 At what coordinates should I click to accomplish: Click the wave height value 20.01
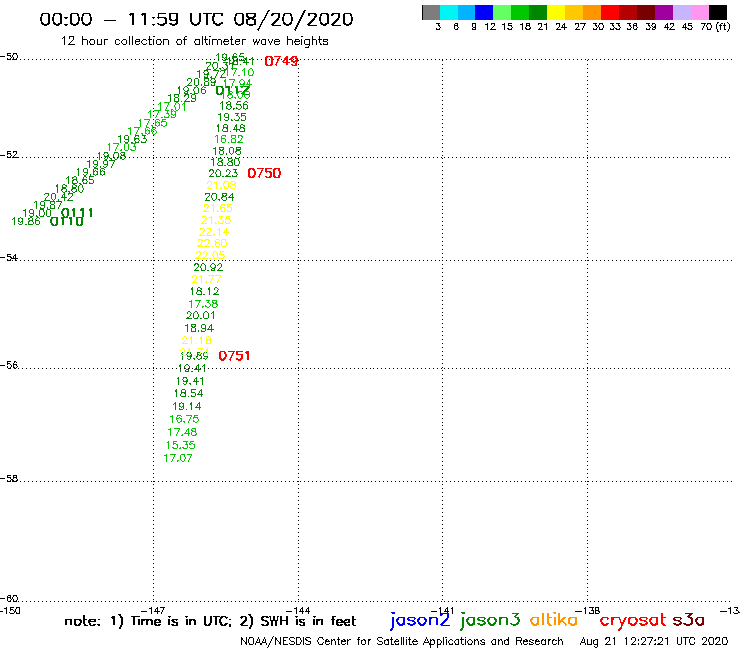201,315
